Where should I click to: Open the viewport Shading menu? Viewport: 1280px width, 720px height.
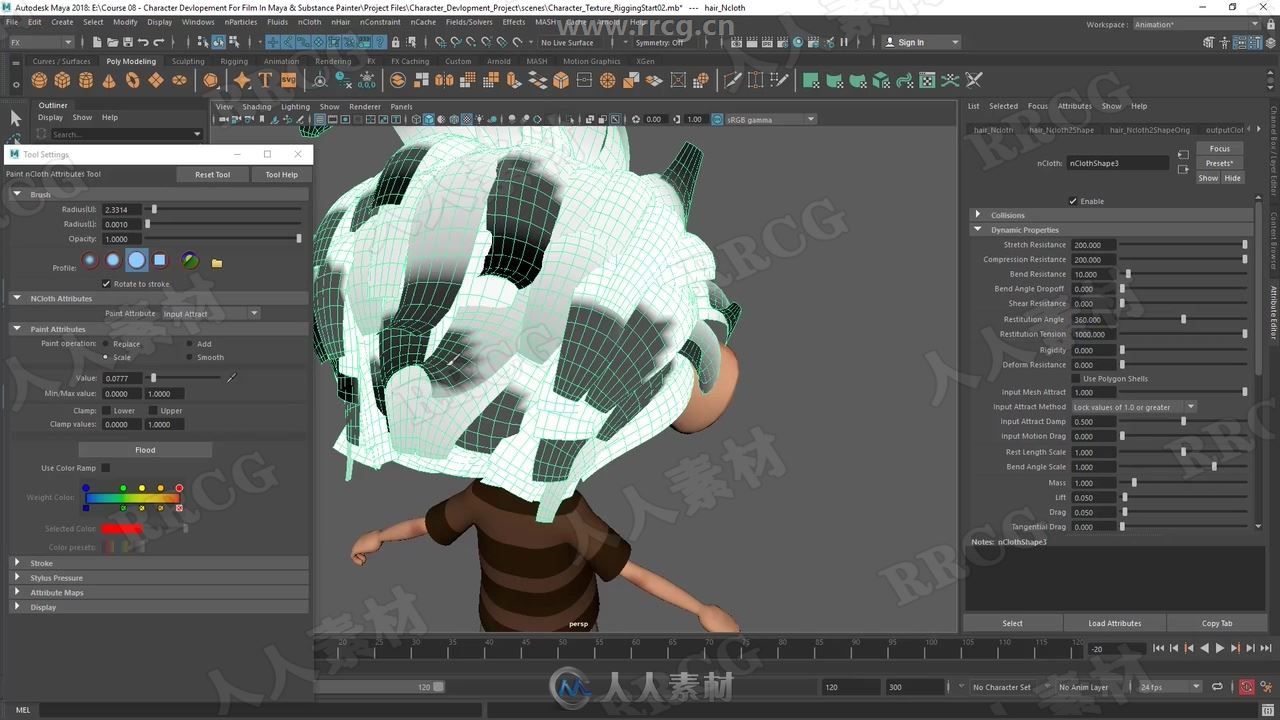click(256, 106)
